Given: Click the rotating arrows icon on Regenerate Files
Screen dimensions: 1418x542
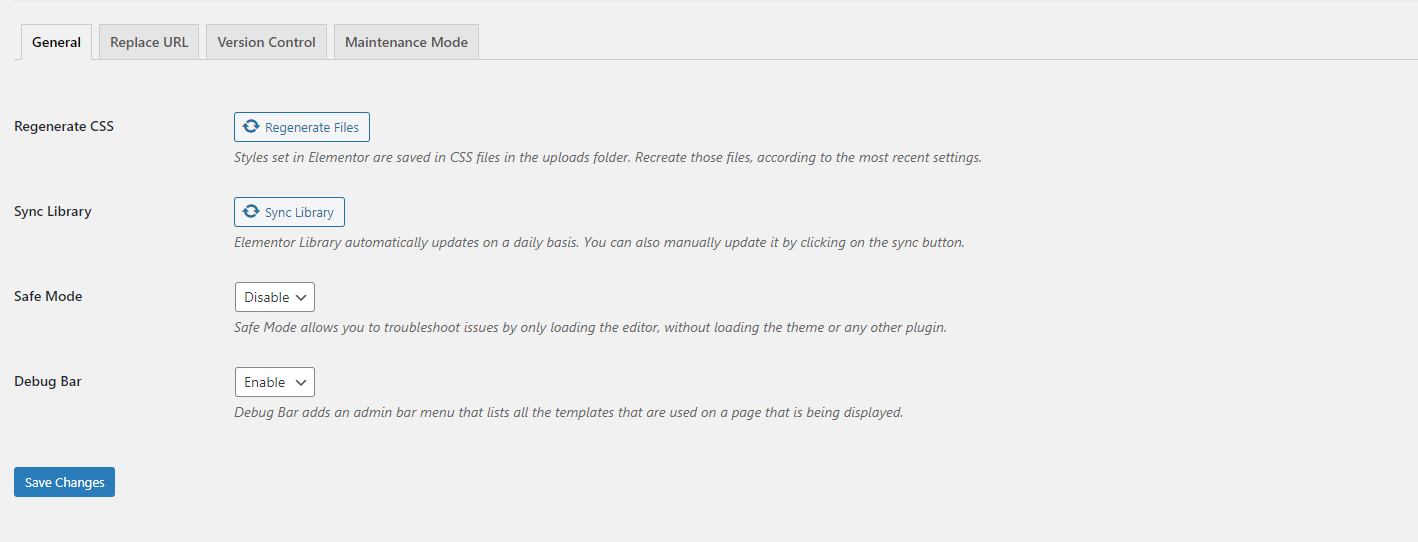Looking at the screenshot, I should coord(251,127).
